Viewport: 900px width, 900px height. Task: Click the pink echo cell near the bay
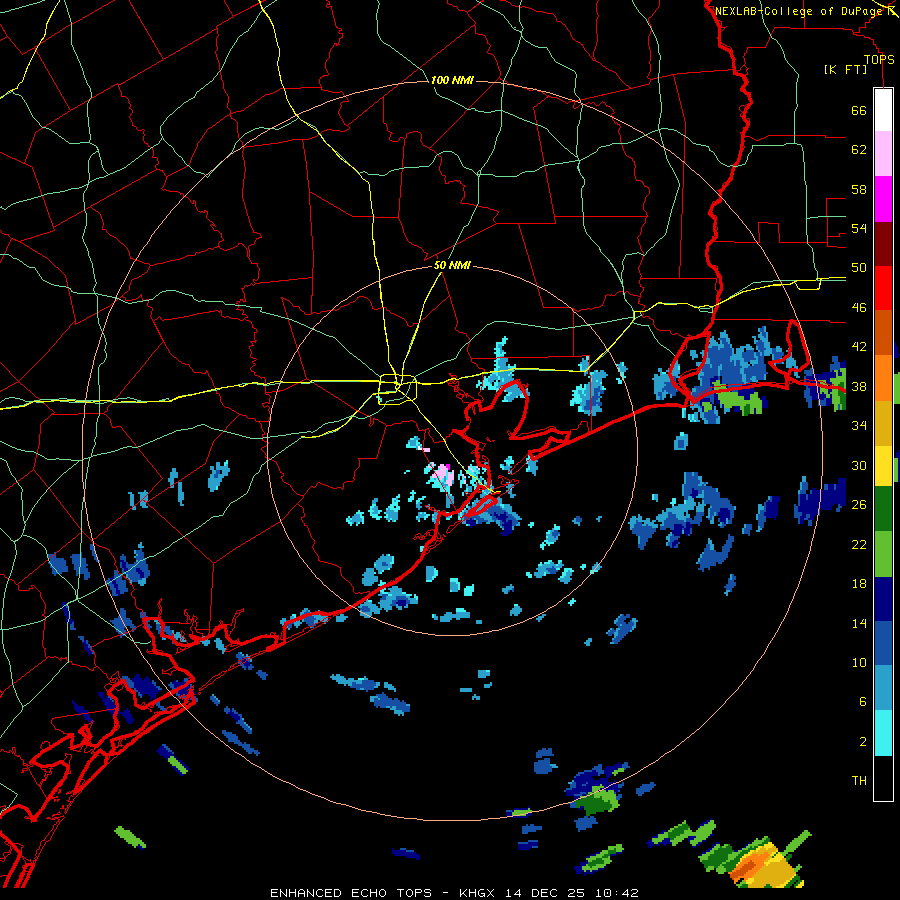click(443, 474)
